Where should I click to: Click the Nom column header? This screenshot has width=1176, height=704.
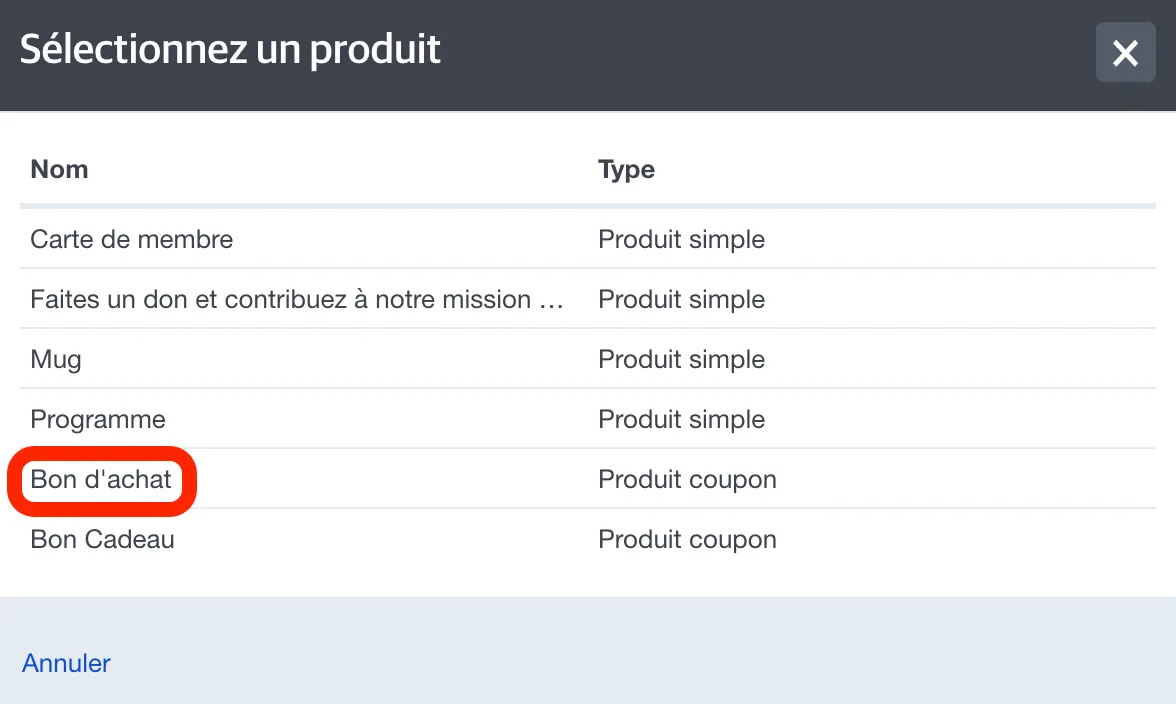point(59,169)
